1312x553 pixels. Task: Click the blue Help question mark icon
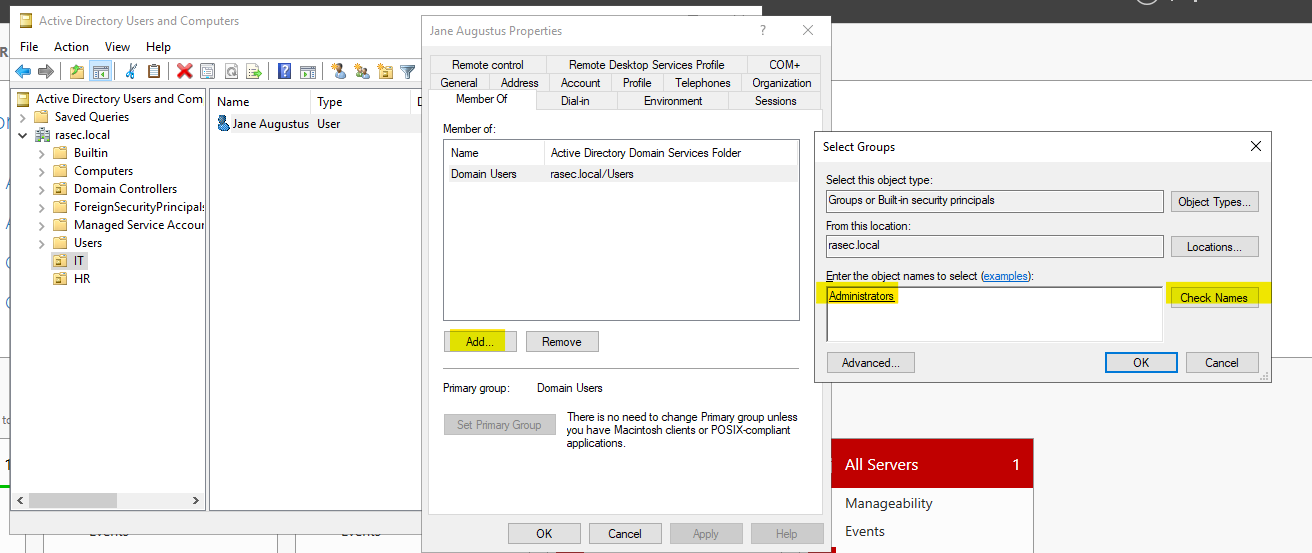(x=285, y=71)
